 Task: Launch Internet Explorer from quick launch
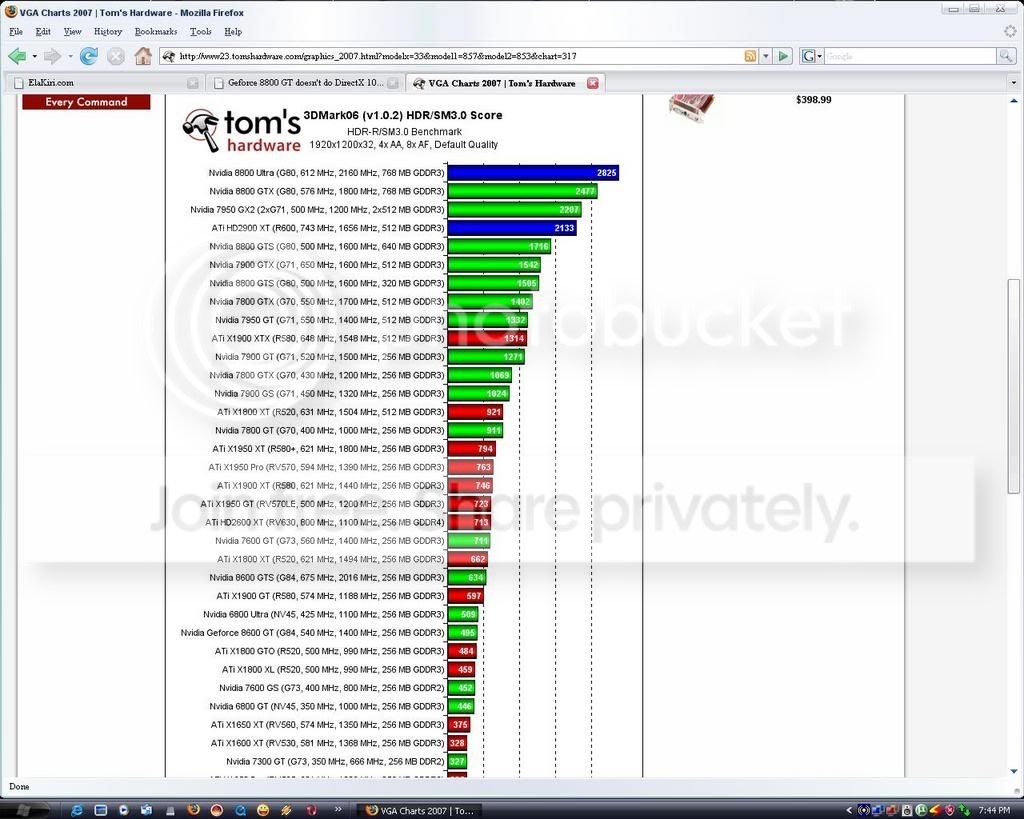77,810
